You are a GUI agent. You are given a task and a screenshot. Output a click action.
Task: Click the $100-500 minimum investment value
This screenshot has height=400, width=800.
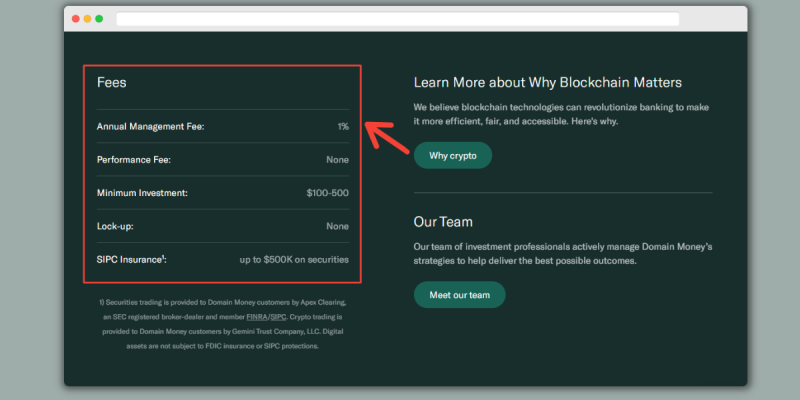(328, 193)
